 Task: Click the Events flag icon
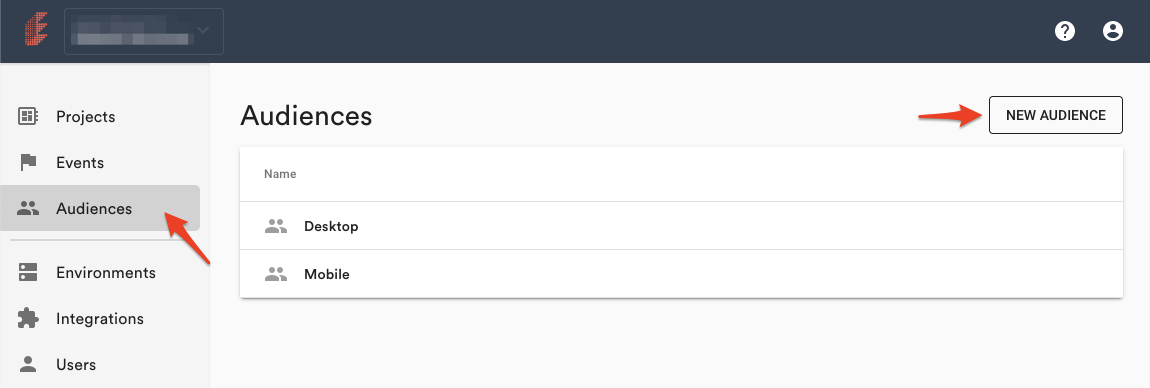click(x=28, y=162)
